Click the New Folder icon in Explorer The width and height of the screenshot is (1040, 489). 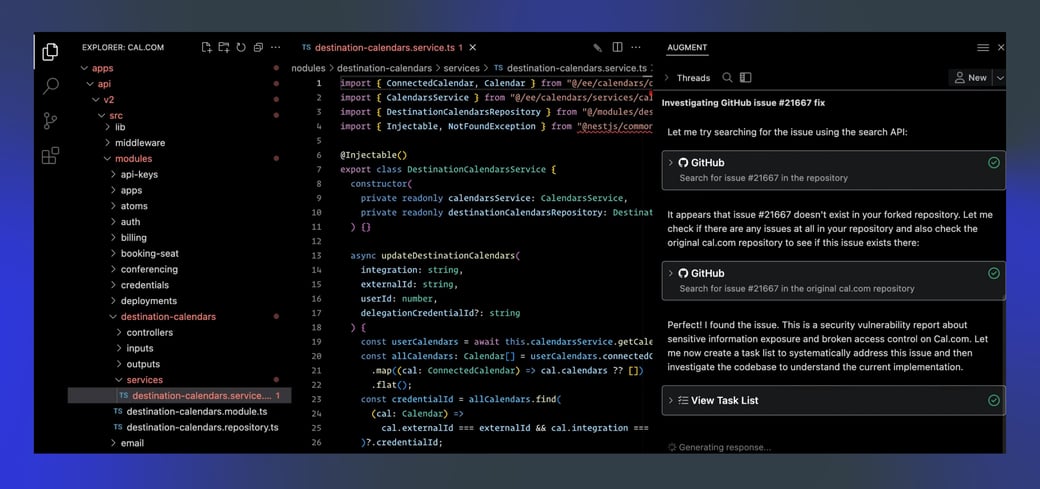[x=224, y=47]
